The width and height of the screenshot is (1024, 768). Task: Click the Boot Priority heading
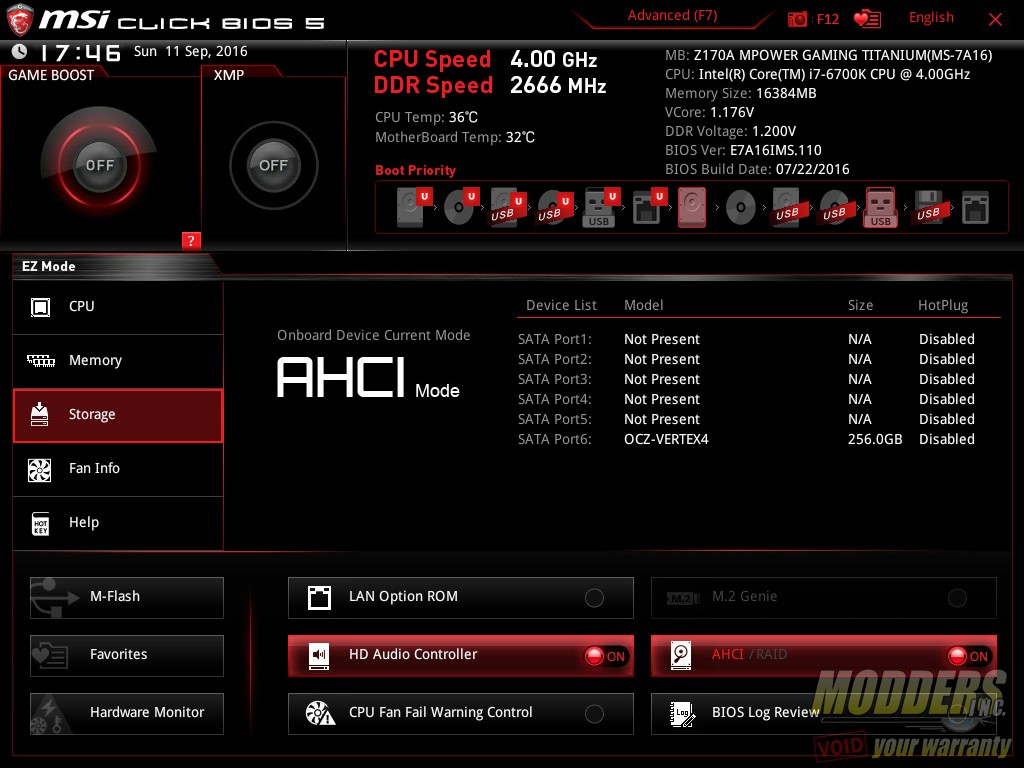(415, 170)
